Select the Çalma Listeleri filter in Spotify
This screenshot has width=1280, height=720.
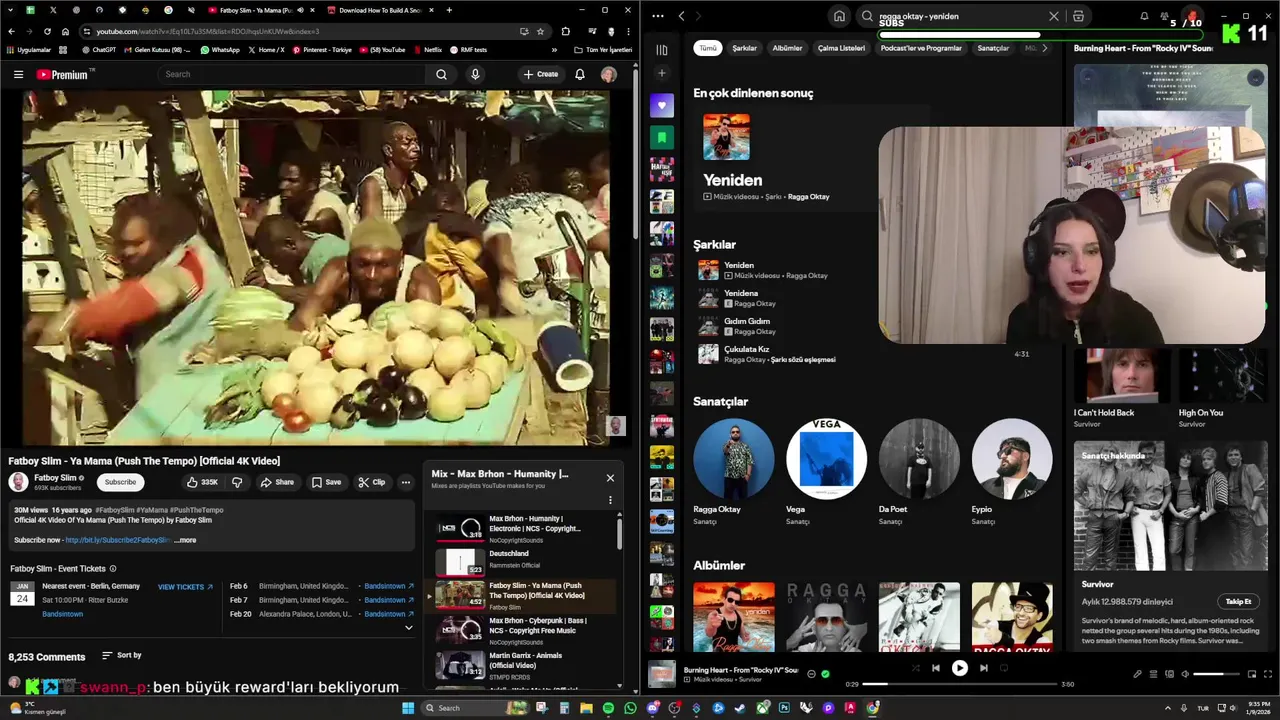841,48
